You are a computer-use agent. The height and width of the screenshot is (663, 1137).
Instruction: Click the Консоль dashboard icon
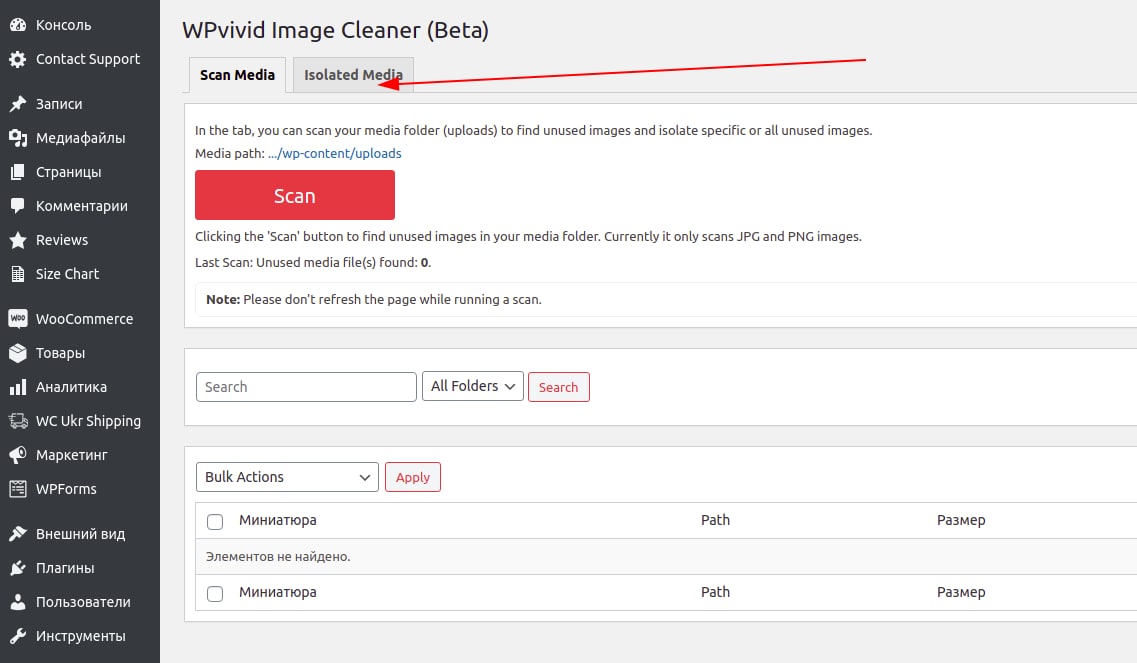pyautogui.click(x=18, y=25)
